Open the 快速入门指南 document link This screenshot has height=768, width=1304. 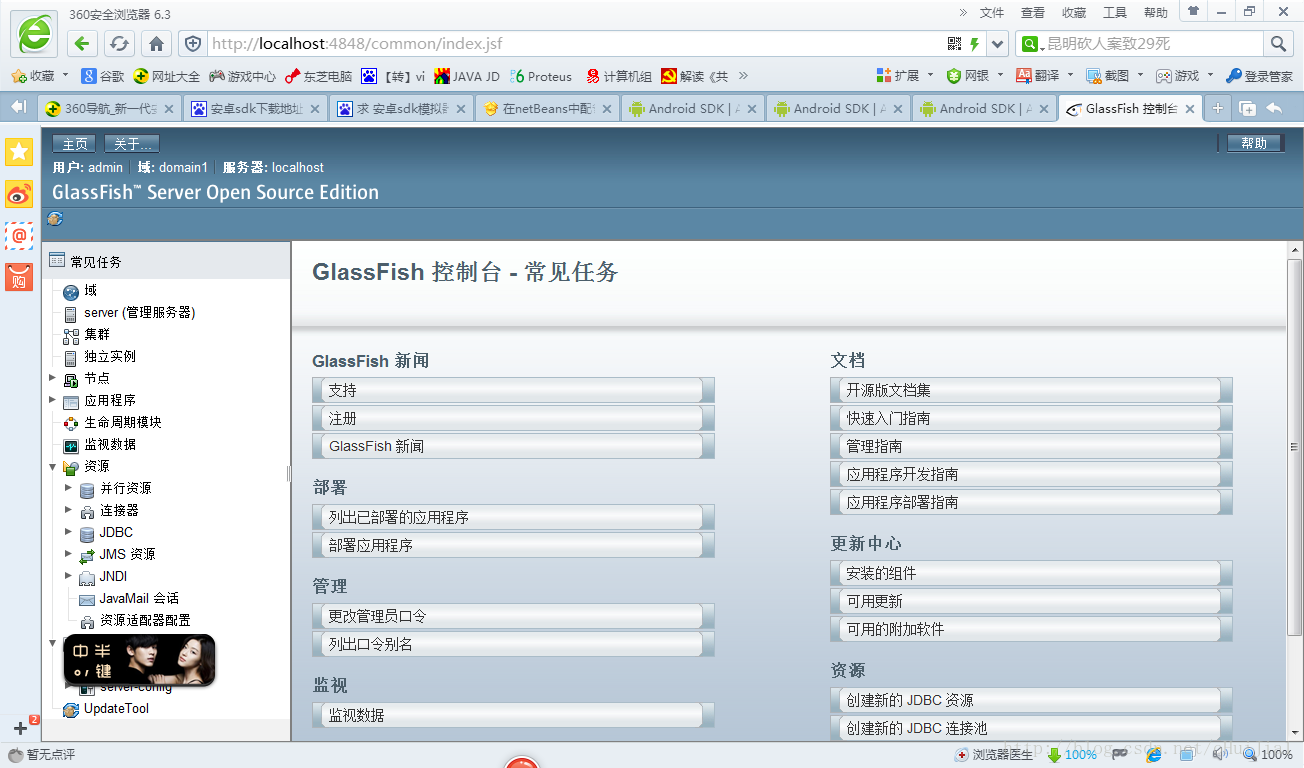[x=1031, y=418]
